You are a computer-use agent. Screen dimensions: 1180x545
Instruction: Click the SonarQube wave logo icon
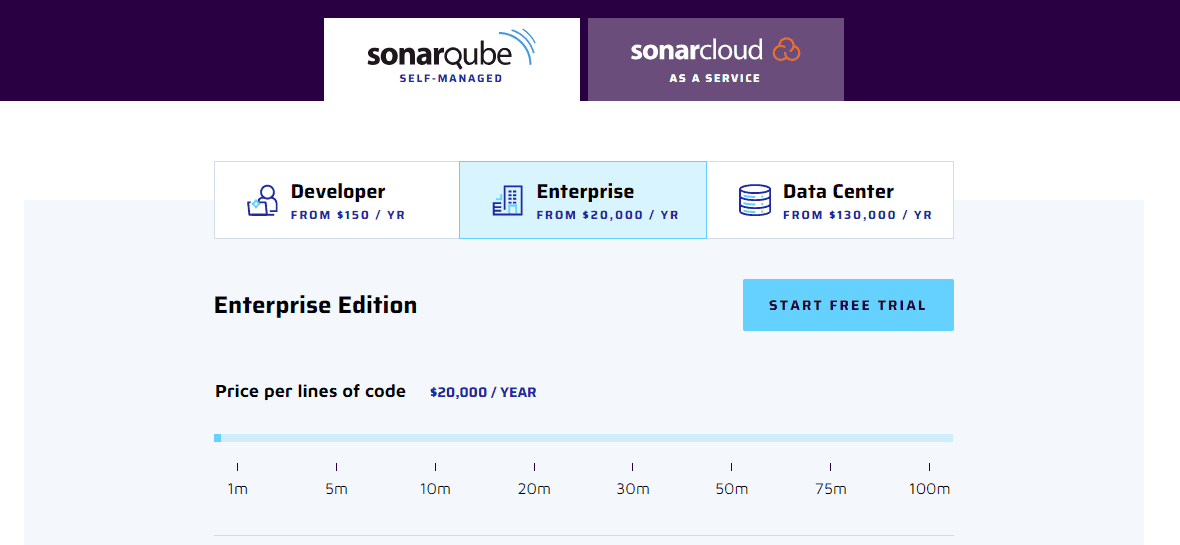click(524, 46)
